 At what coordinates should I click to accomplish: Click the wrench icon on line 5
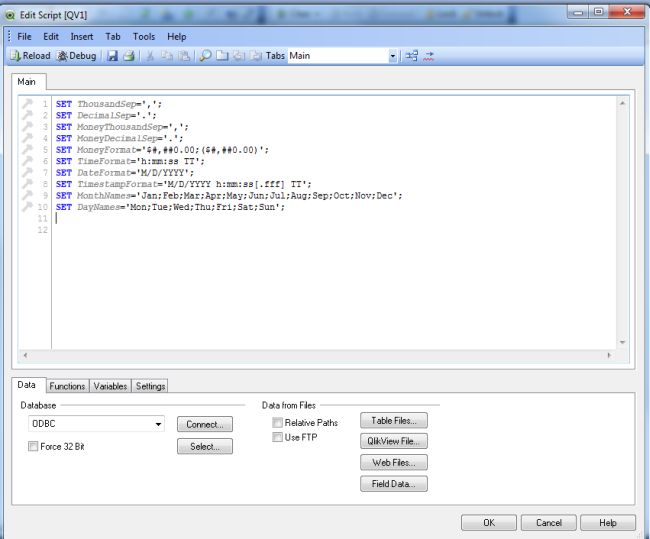pyautogui.click(x=27, y=149)
